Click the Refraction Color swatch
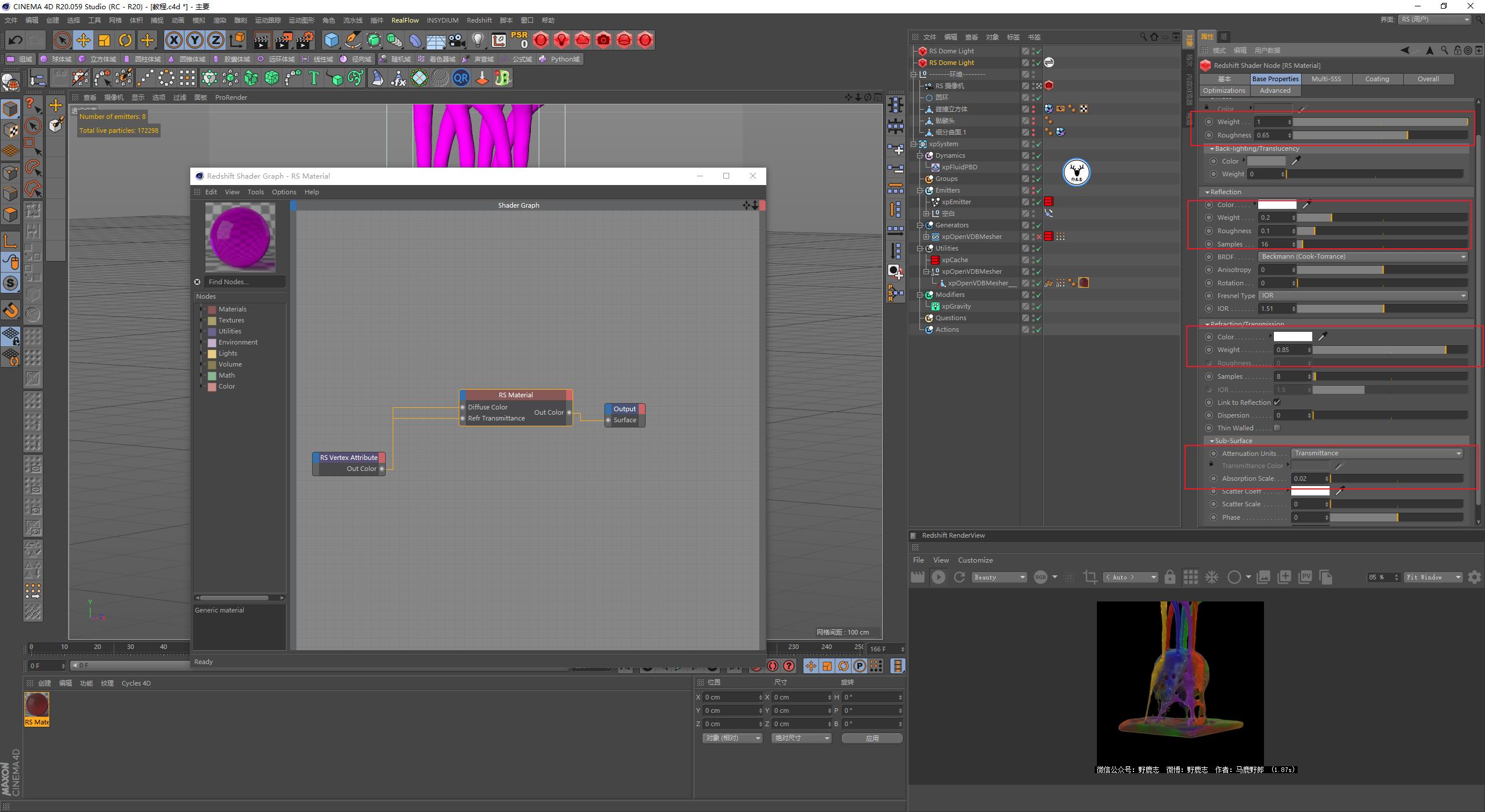 1292,336
